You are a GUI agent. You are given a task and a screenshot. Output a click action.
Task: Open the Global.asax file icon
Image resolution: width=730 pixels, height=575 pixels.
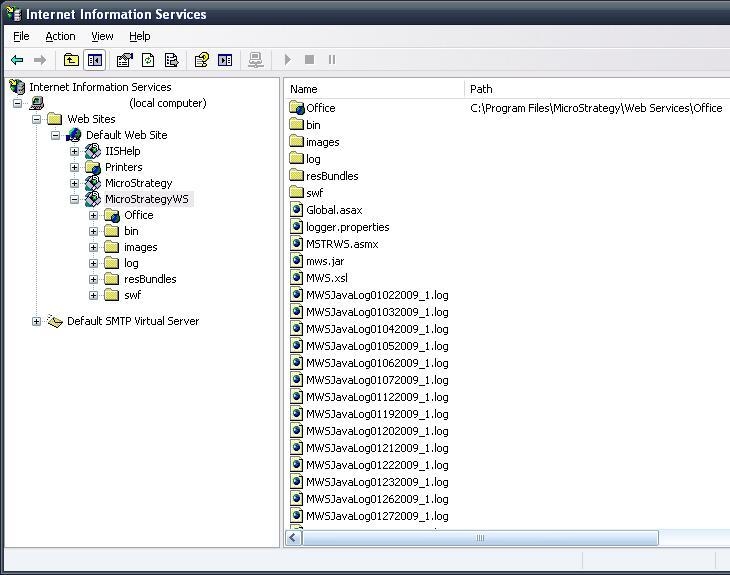click(297, 210)
